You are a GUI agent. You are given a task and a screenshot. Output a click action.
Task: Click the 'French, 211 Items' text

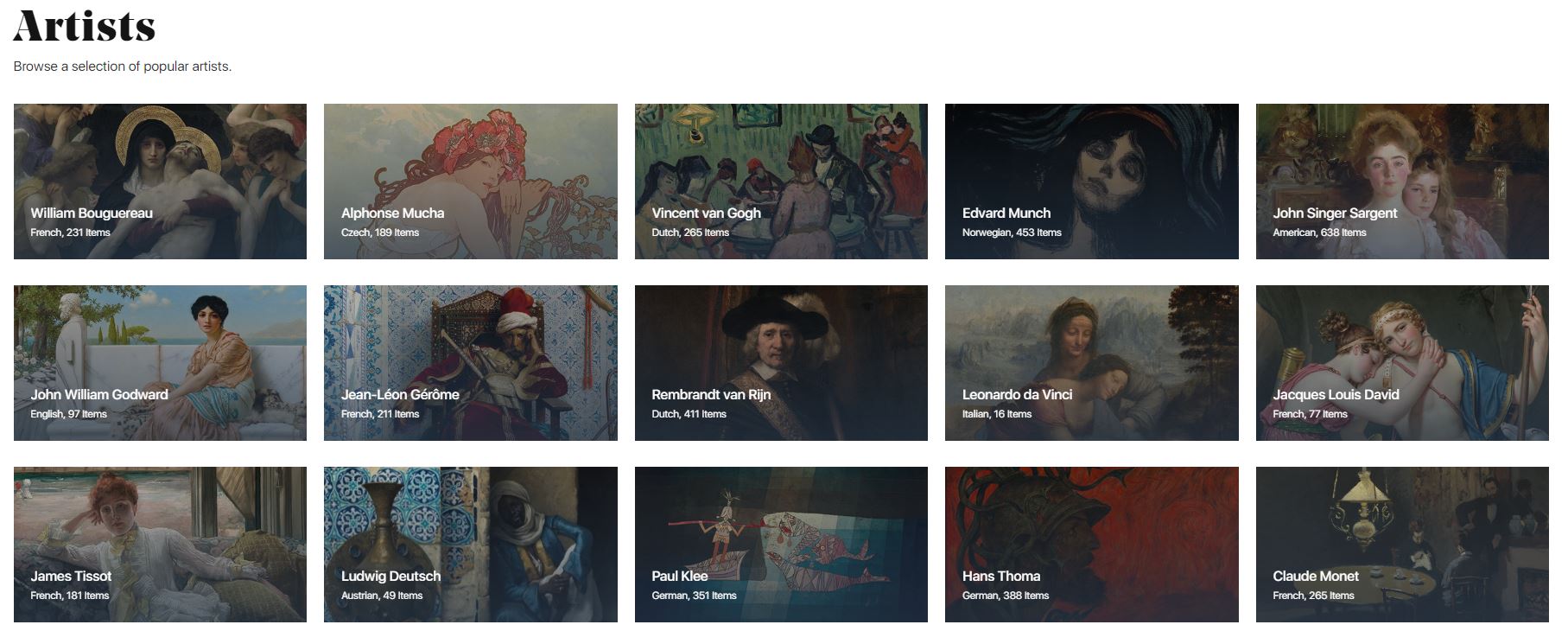coord(380,414)
